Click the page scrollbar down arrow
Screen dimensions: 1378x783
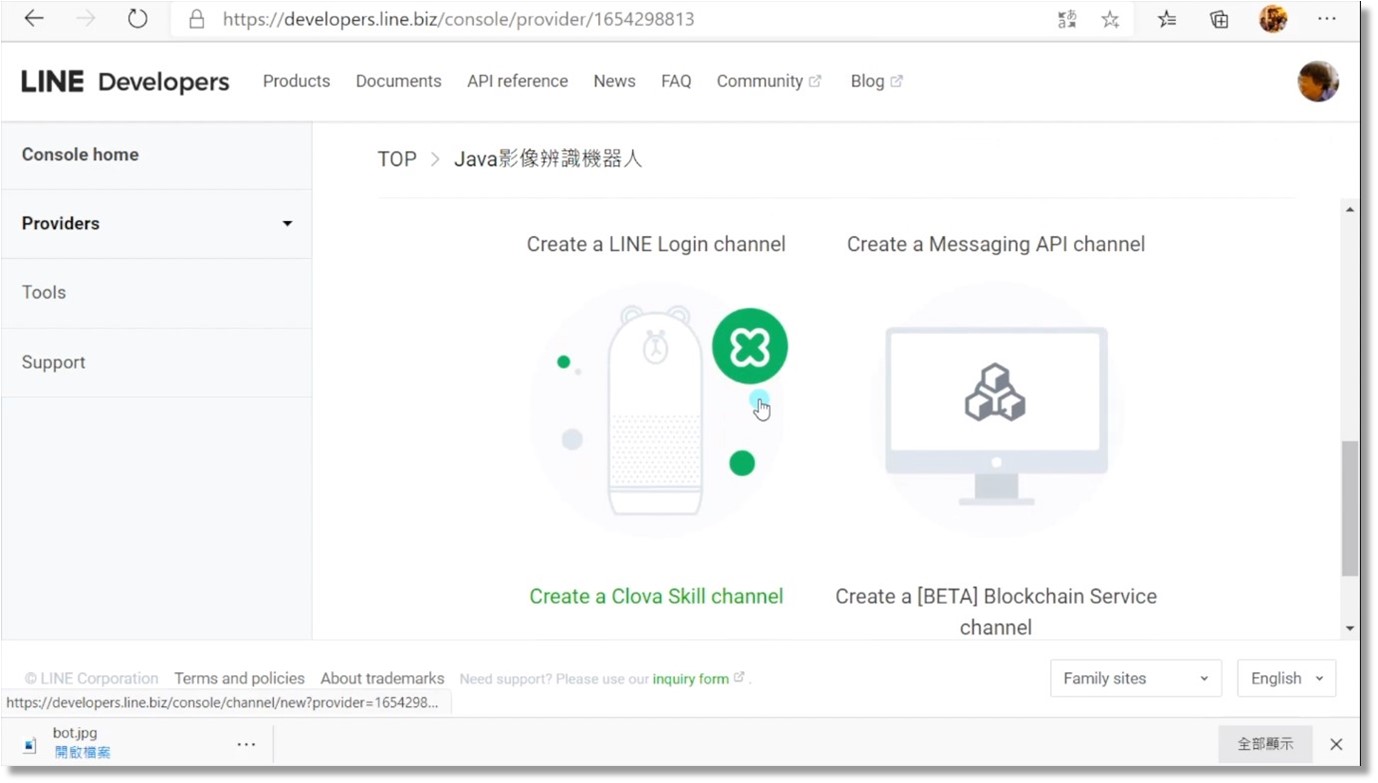pyautogui.click(x=1350, y=628)
